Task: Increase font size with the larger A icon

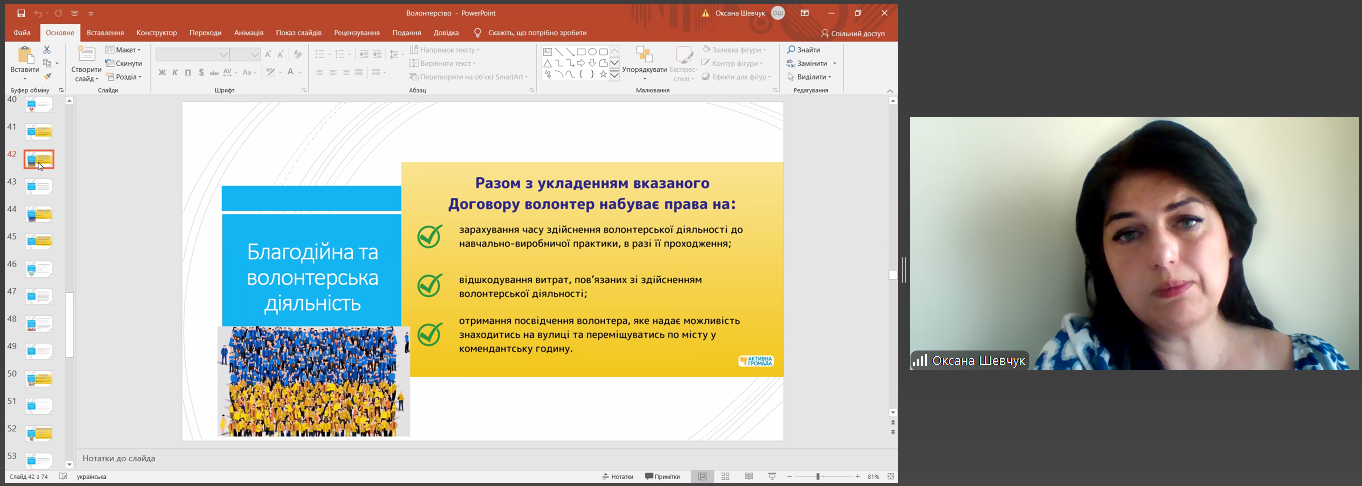Action: click(269, 54)
